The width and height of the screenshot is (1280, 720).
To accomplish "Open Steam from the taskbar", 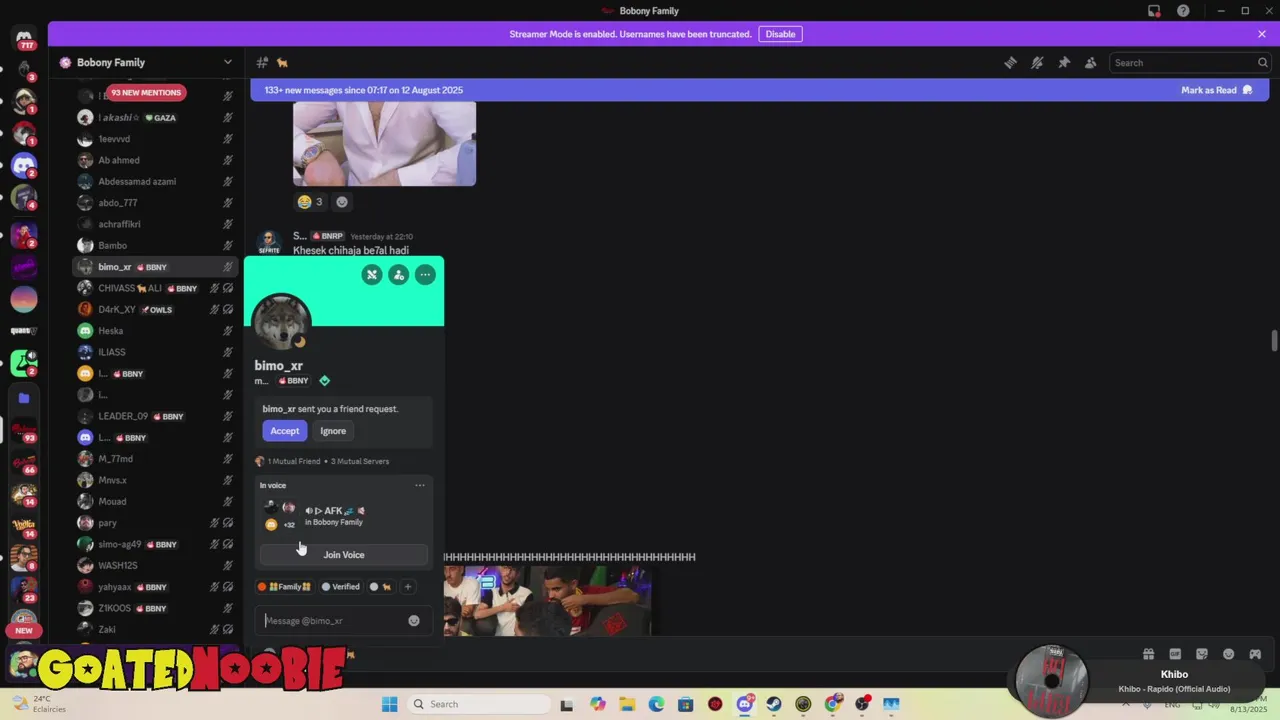I will click(774, 704).
